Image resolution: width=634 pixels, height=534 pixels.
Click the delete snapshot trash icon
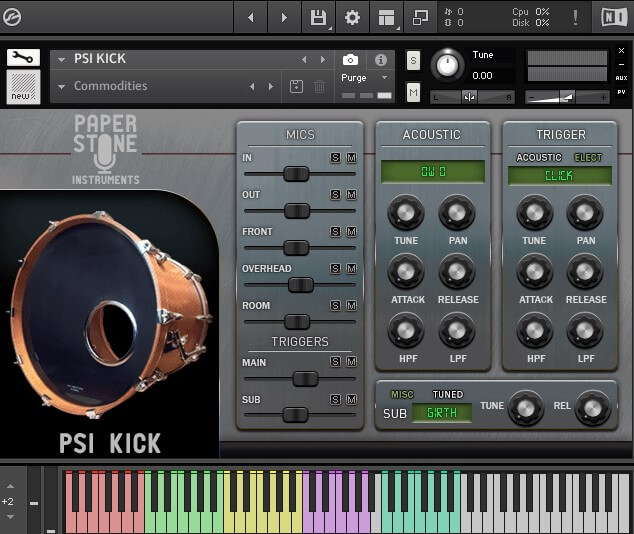[x=320, y=87]
